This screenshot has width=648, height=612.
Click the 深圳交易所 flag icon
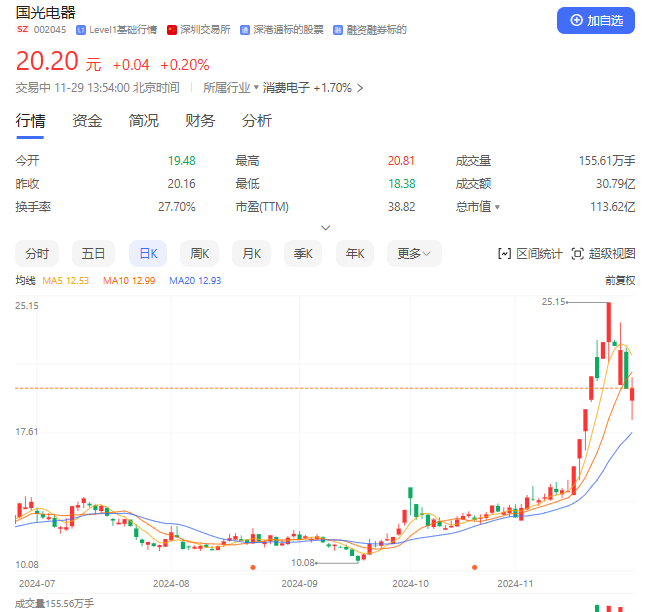tap(172, 30)
